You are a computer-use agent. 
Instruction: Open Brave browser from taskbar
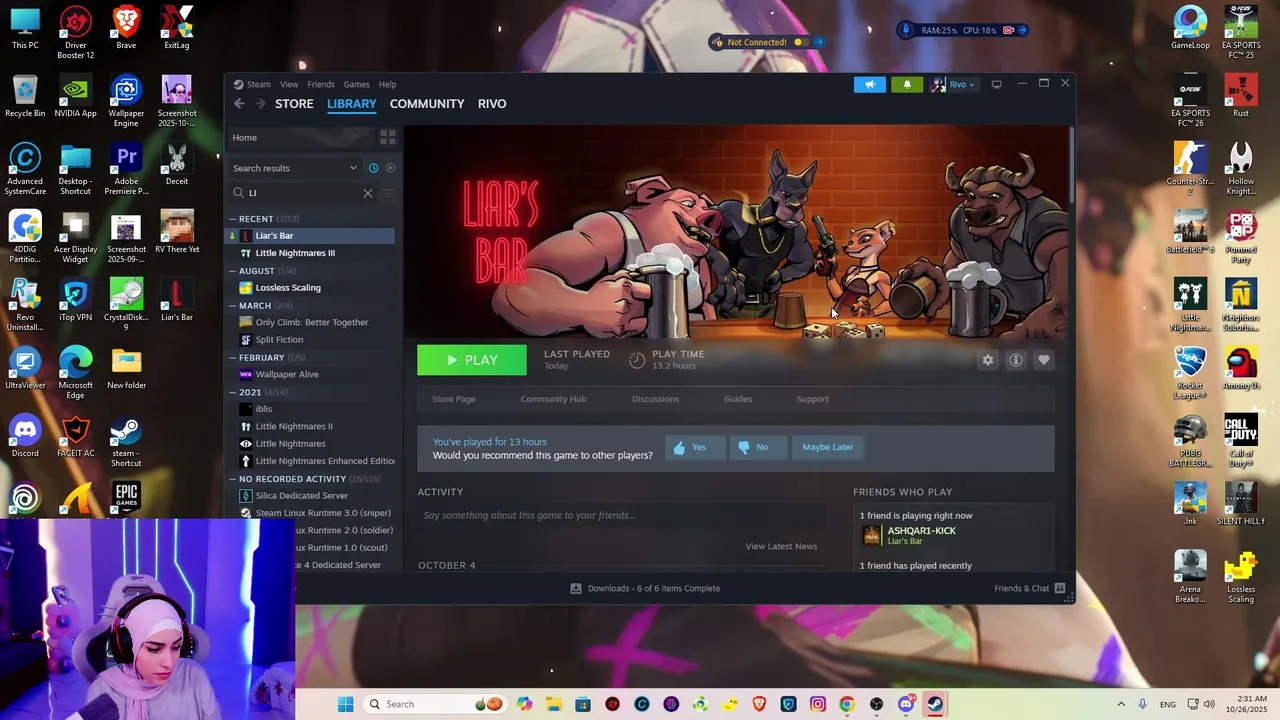point(759,704)
